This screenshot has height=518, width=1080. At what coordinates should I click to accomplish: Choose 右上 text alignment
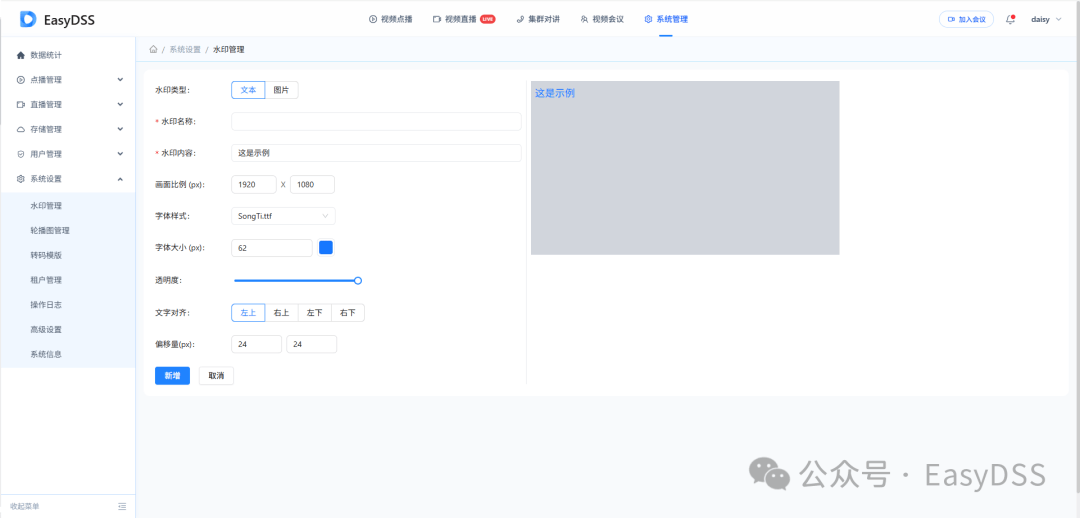tap(281, 313)
